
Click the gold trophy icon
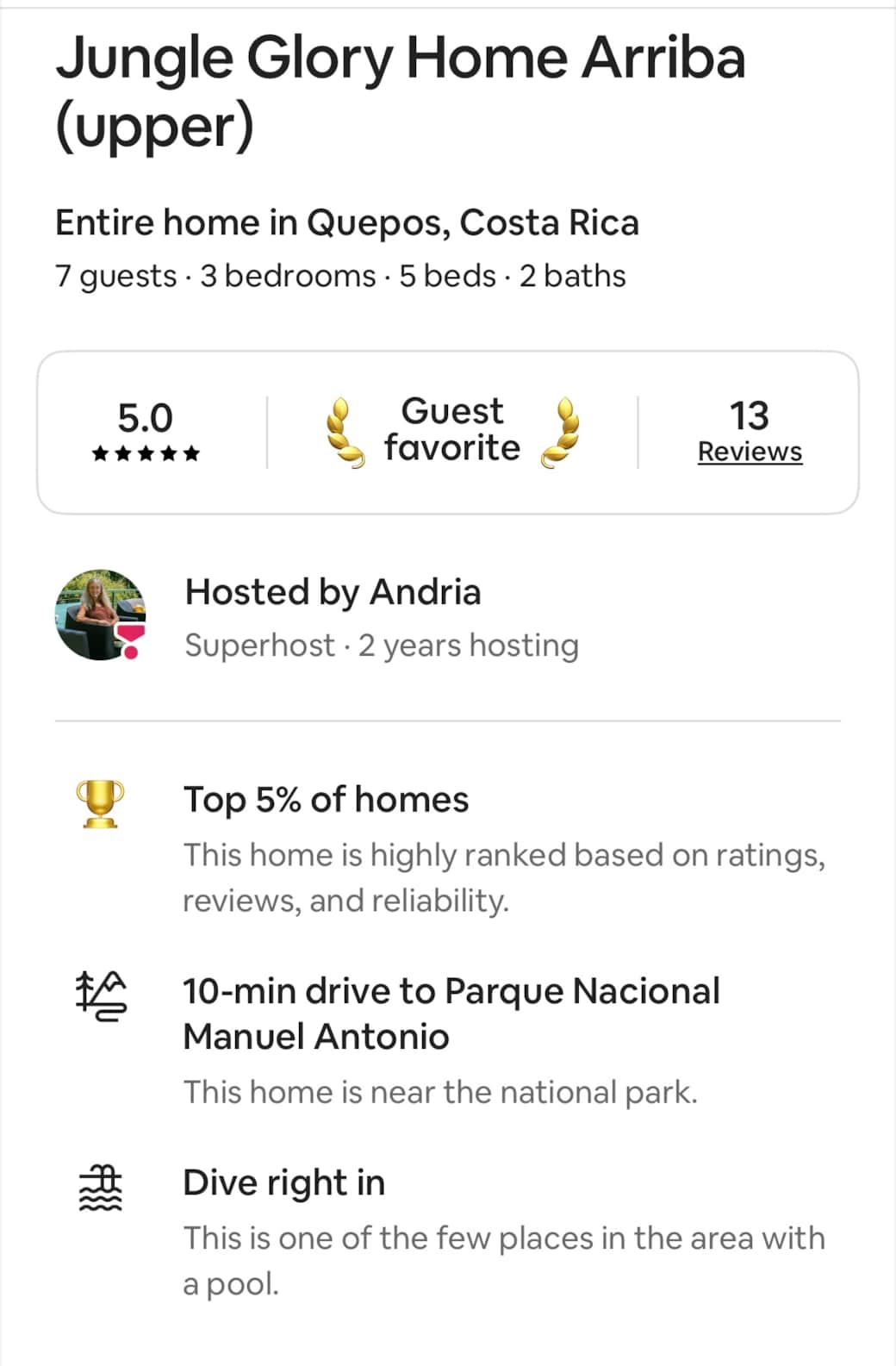[x=100, y=803]
